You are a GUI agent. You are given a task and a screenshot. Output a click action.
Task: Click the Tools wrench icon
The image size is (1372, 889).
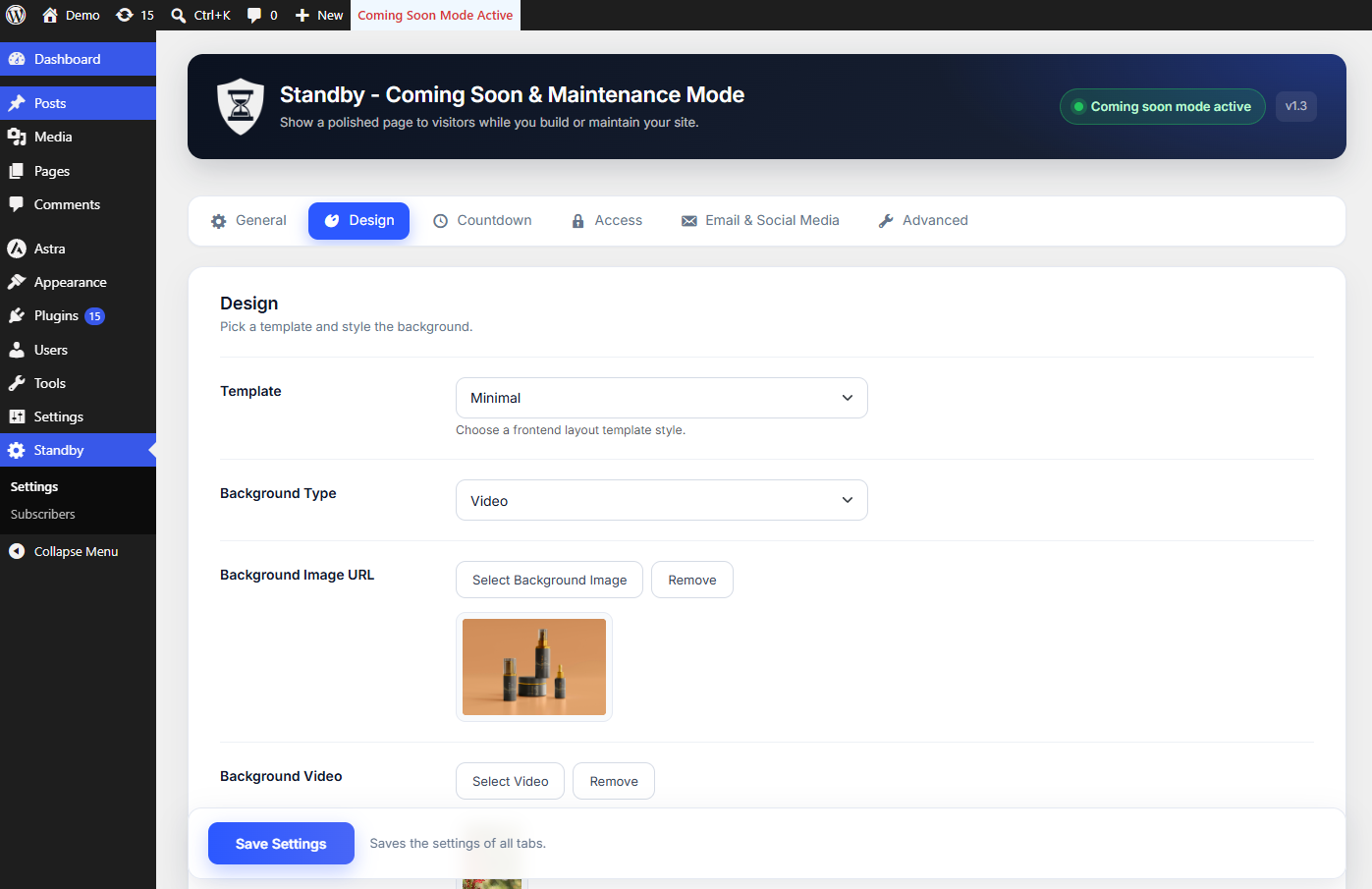coord(17,383)
